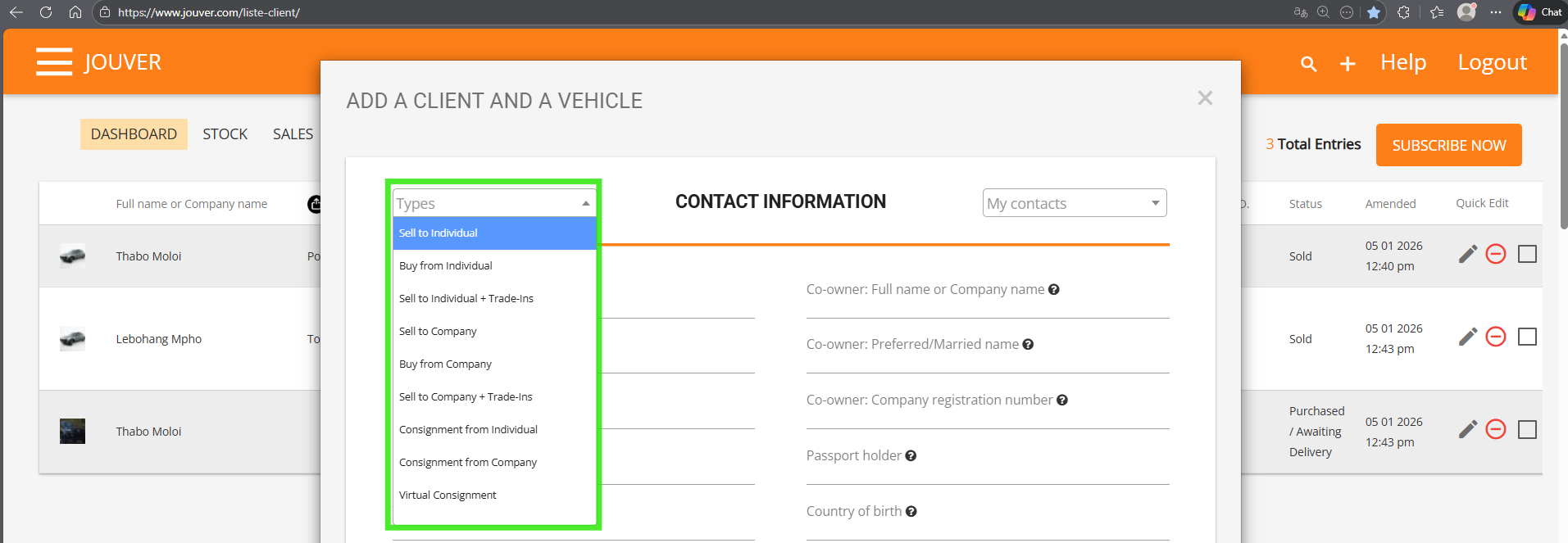Delete the first Thabo Moloi entry via red minus icon

(1496, 254)
